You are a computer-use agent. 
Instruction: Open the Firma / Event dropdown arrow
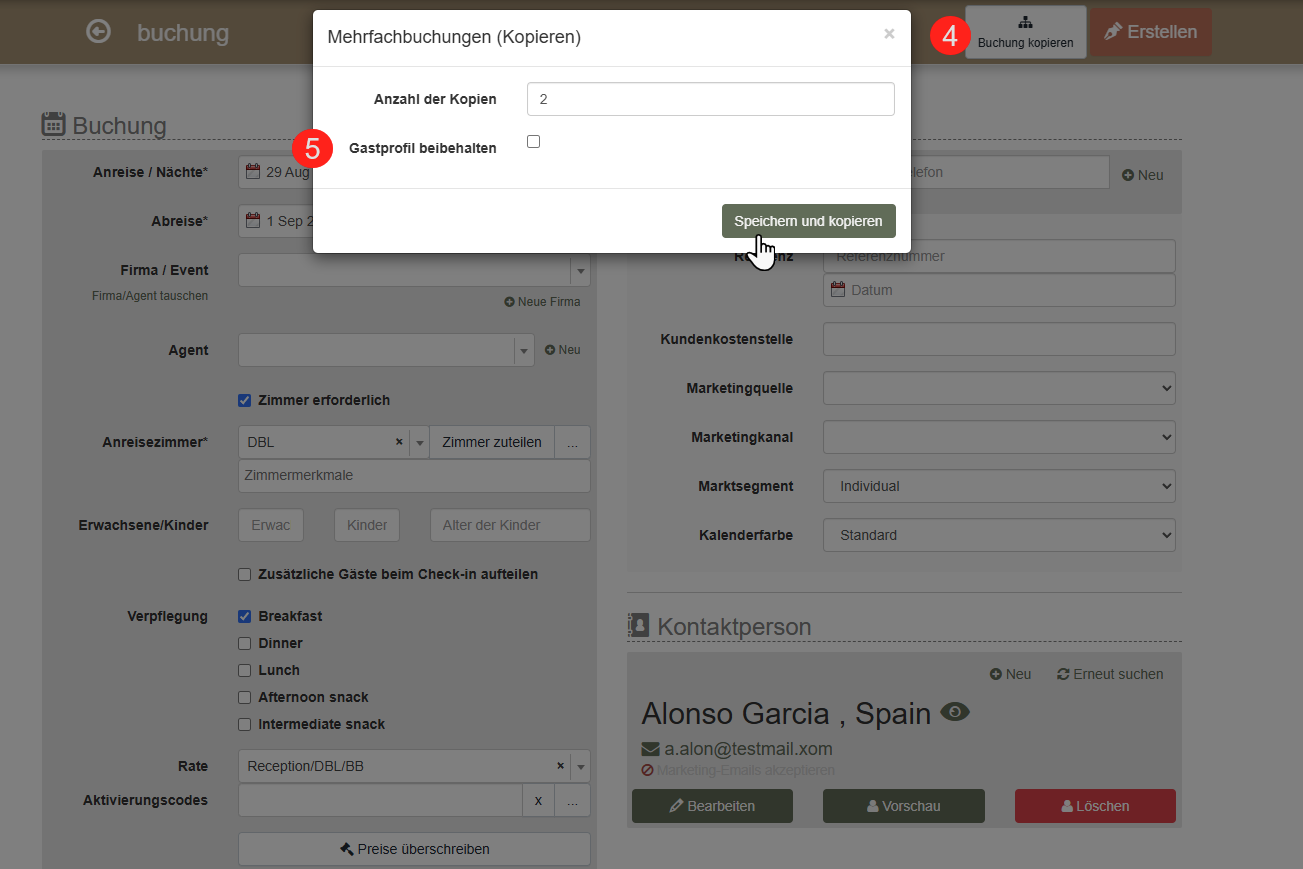580,270
